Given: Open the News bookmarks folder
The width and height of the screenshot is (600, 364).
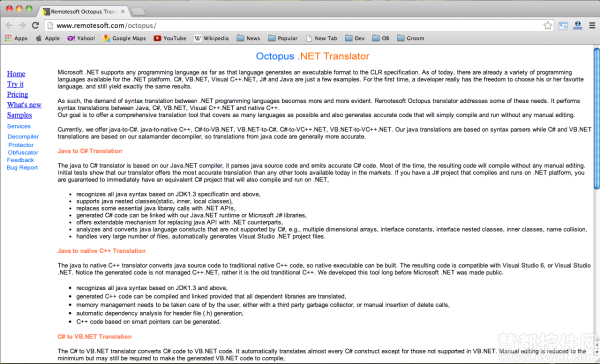Looking at the screenshot, I should pyautogui.click(x=248, y=38).
